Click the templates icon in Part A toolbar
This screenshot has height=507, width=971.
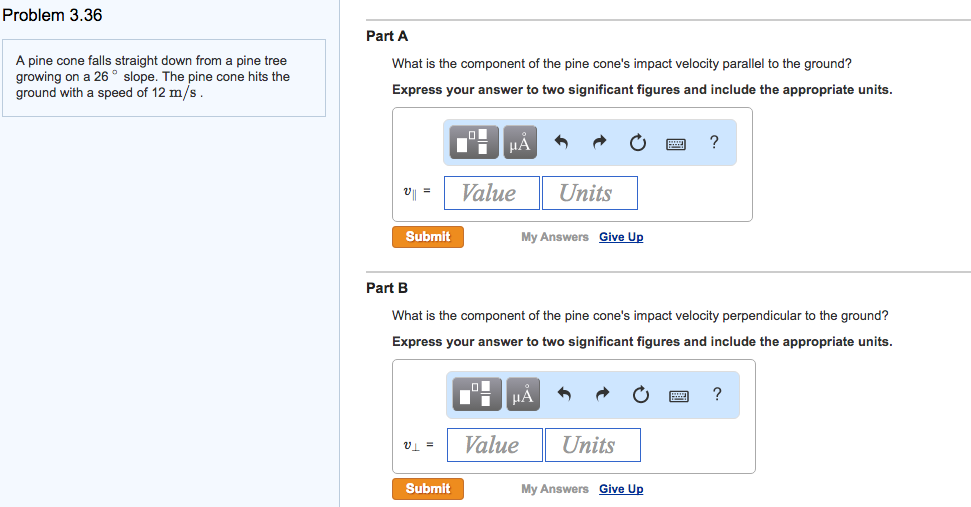(x=475, y=143)
